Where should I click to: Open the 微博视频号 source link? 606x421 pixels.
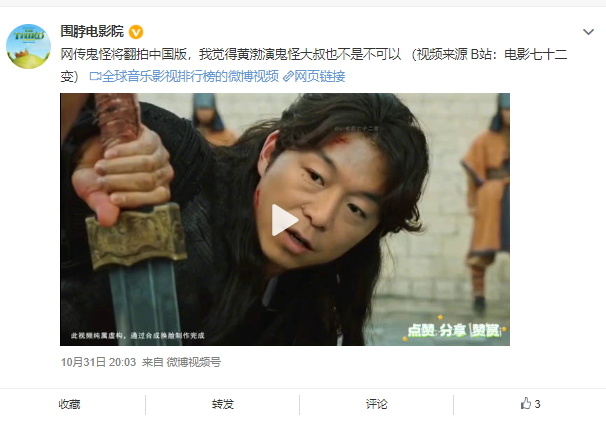click(x=194, y=362)
